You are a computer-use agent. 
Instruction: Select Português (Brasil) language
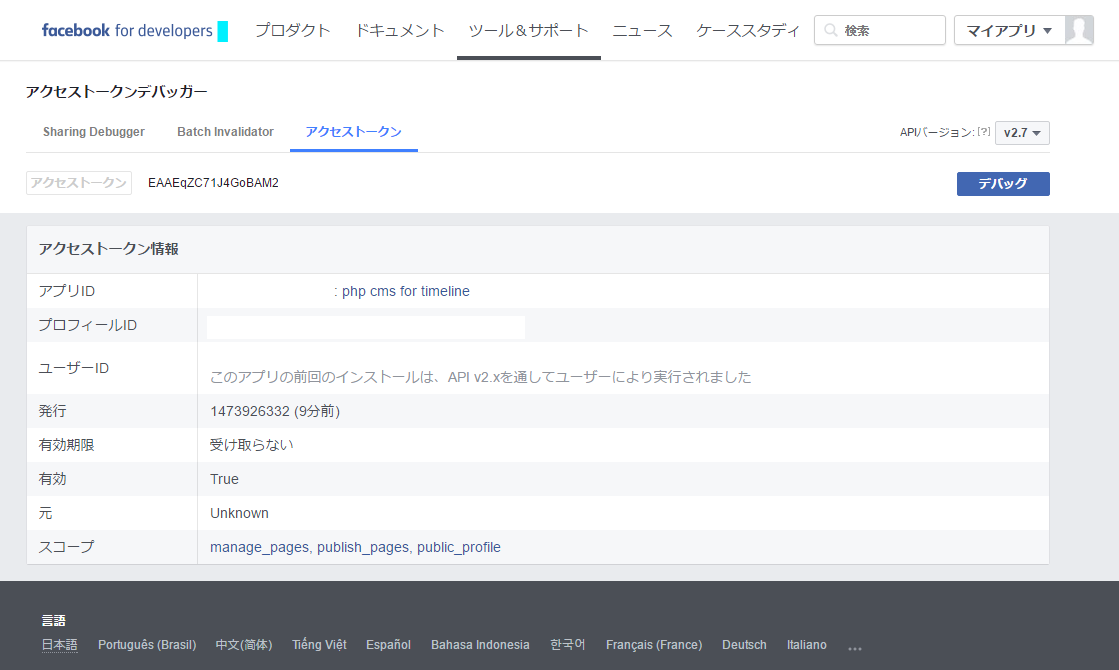147,645
